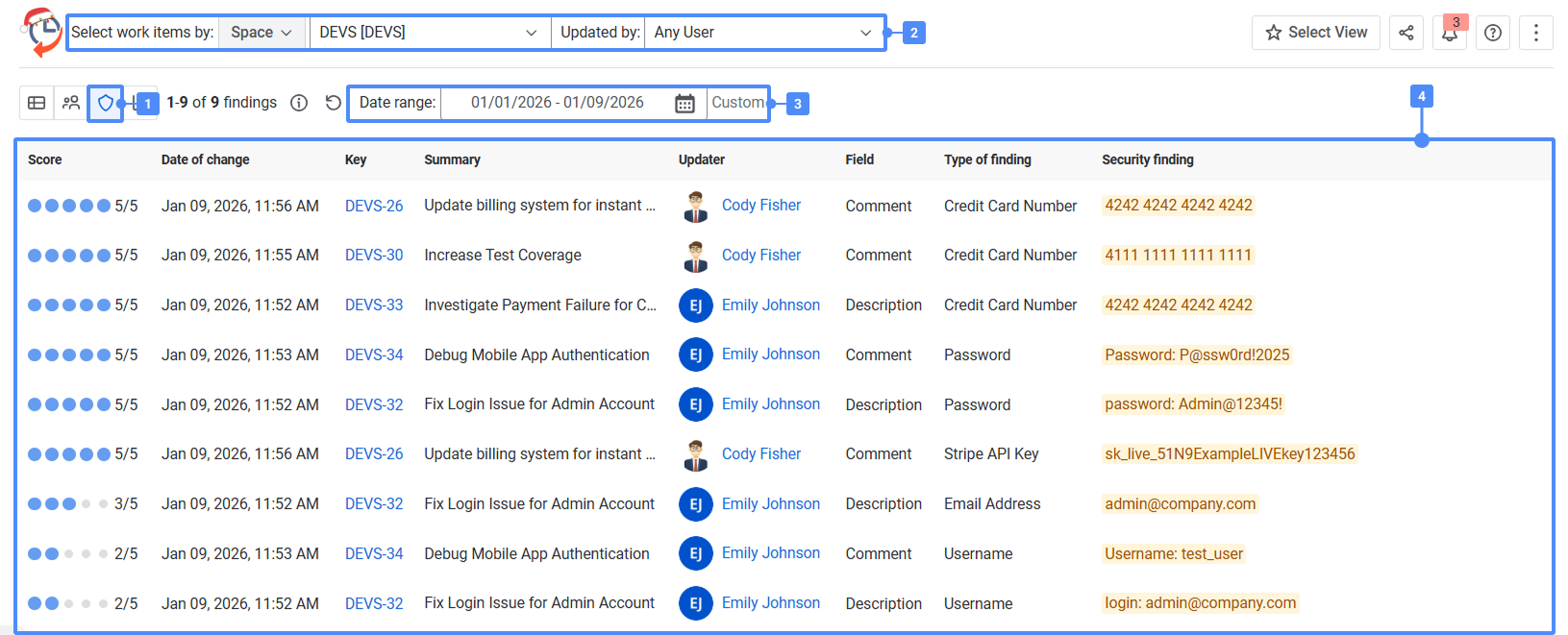
Task: Open the users view icon
Action: point(71,103)
